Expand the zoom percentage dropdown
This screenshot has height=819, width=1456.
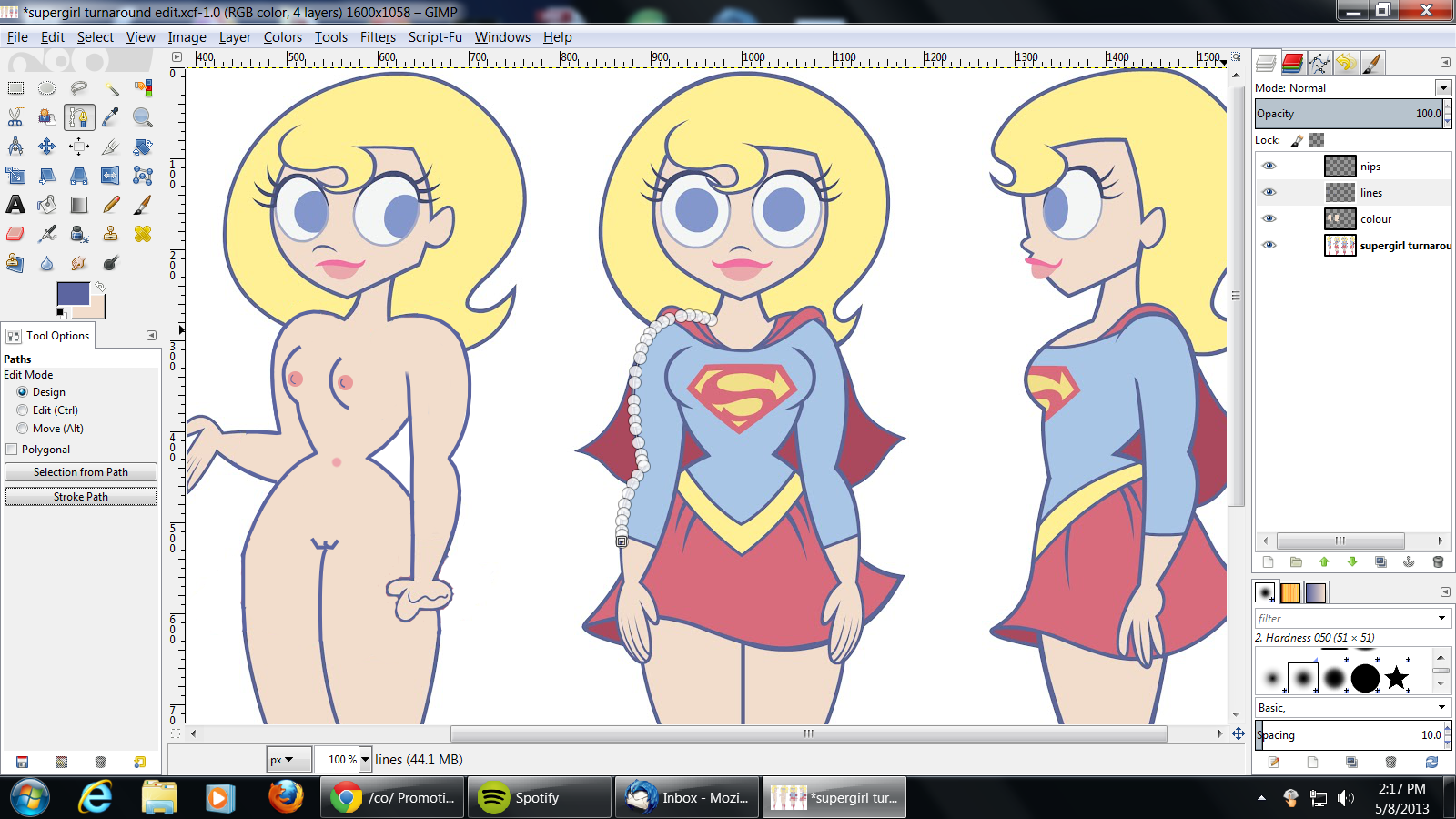tap(365, 759)
